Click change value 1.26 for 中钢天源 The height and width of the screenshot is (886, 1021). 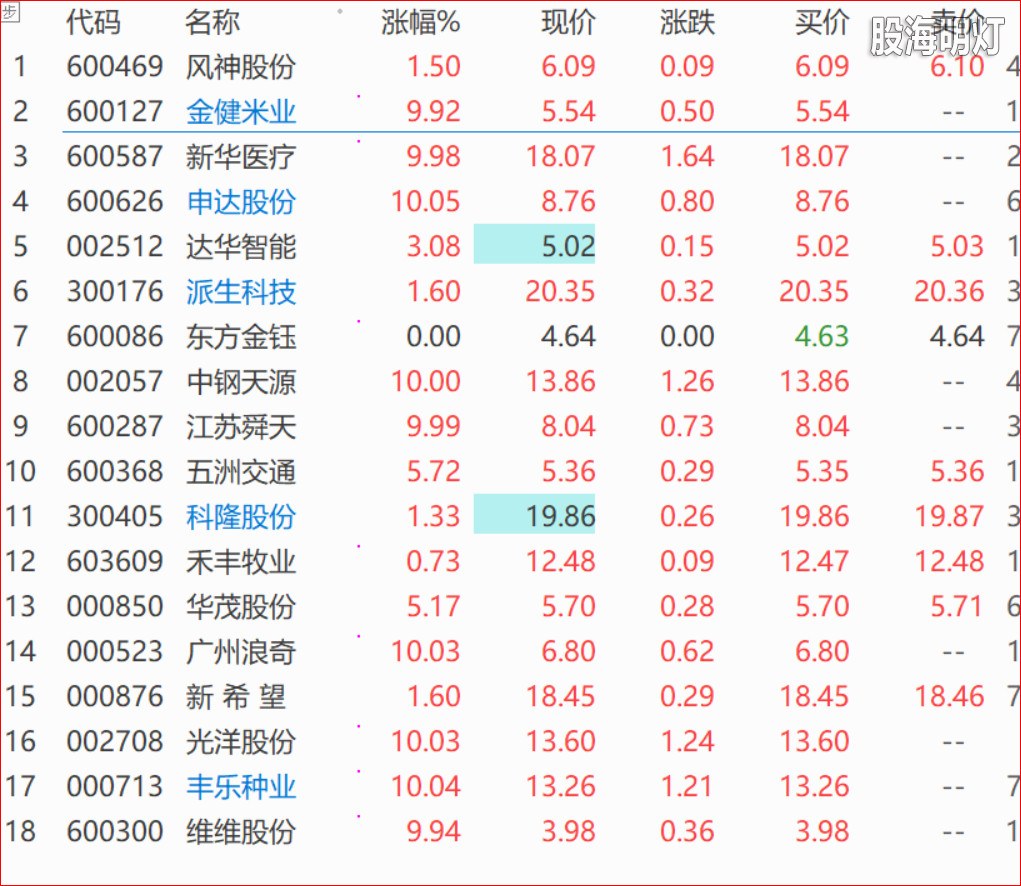tap(688, 381)
